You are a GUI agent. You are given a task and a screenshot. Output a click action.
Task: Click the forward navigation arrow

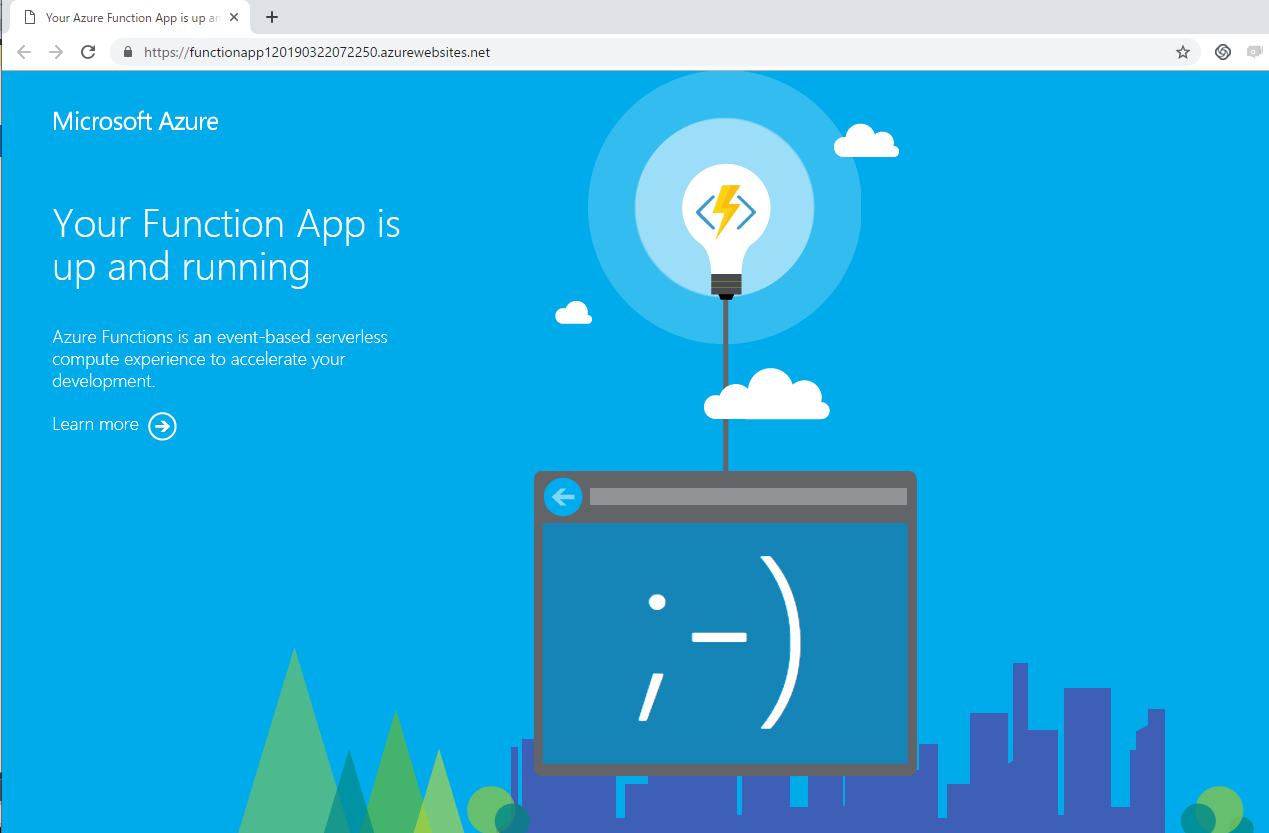(55, 51)
